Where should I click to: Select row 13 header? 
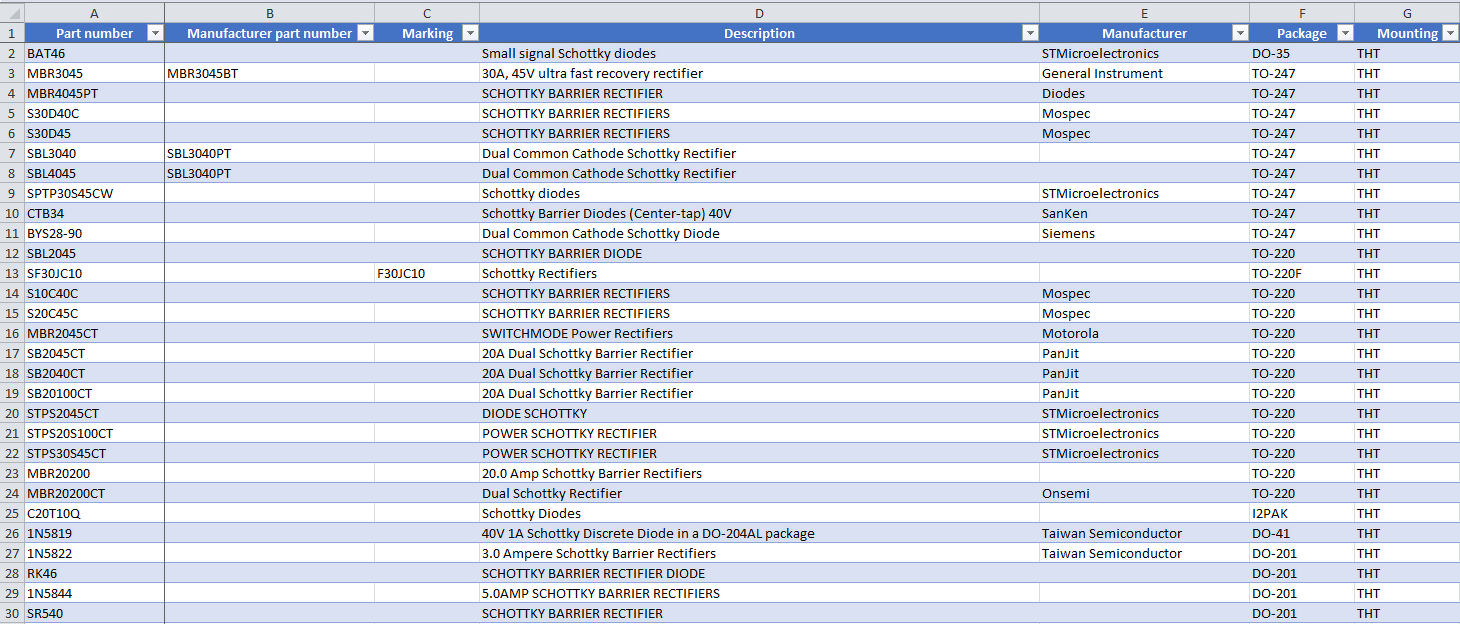coord(12,273)
